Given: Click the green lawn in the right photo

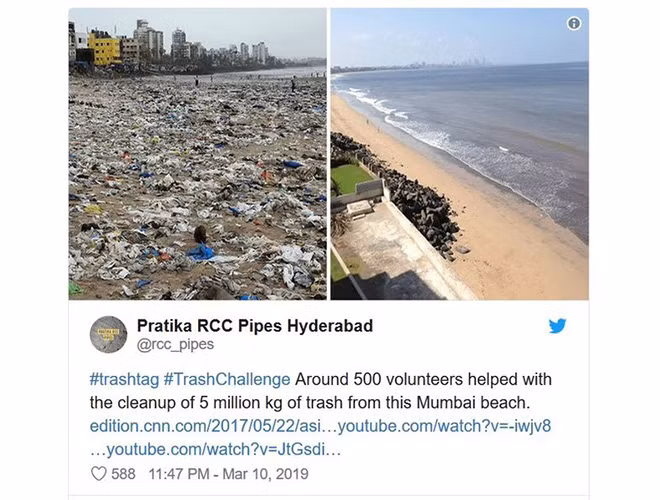Looking at the screenshot, I should (350, 178).
